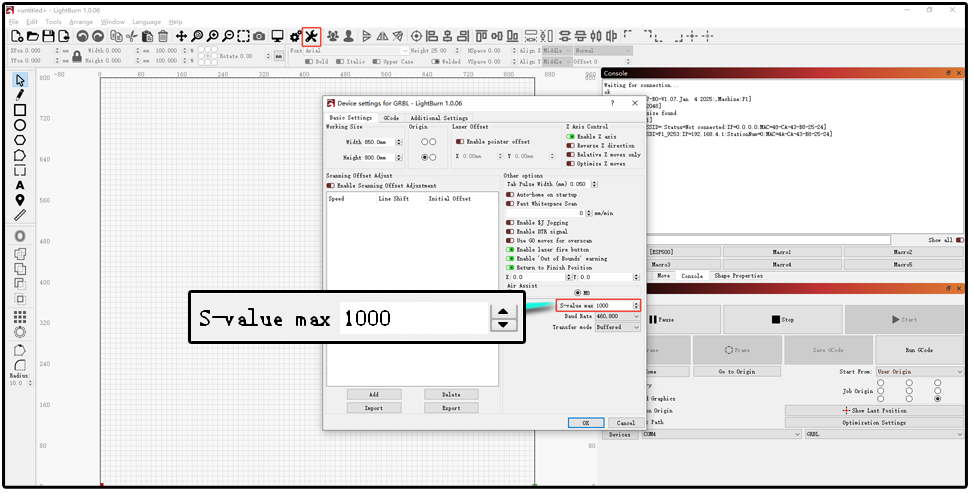This screenshot has height=493, width=972.
Task: Select the Position Laser pin tool
Action: click(20, 200)
